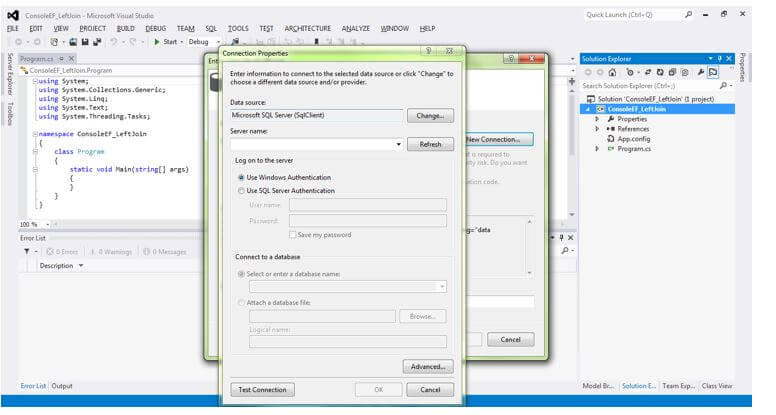Click the Undo arrow in the main toolbar

pyautogui.click(x=114, y=42)
